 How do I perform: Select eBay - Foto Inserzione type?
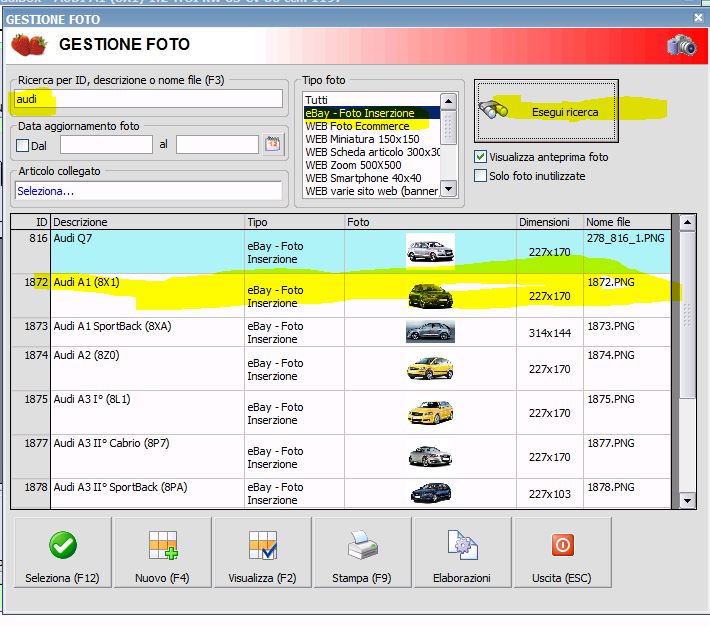click(x=372, y=113)
